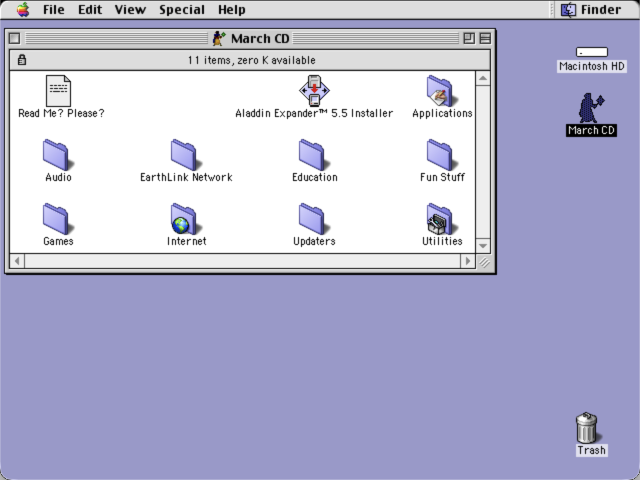Viewport: 640px width, 480px height.
Task: Click the "Games" folder label
Action: pyautogui.click(x=58, y=241)
